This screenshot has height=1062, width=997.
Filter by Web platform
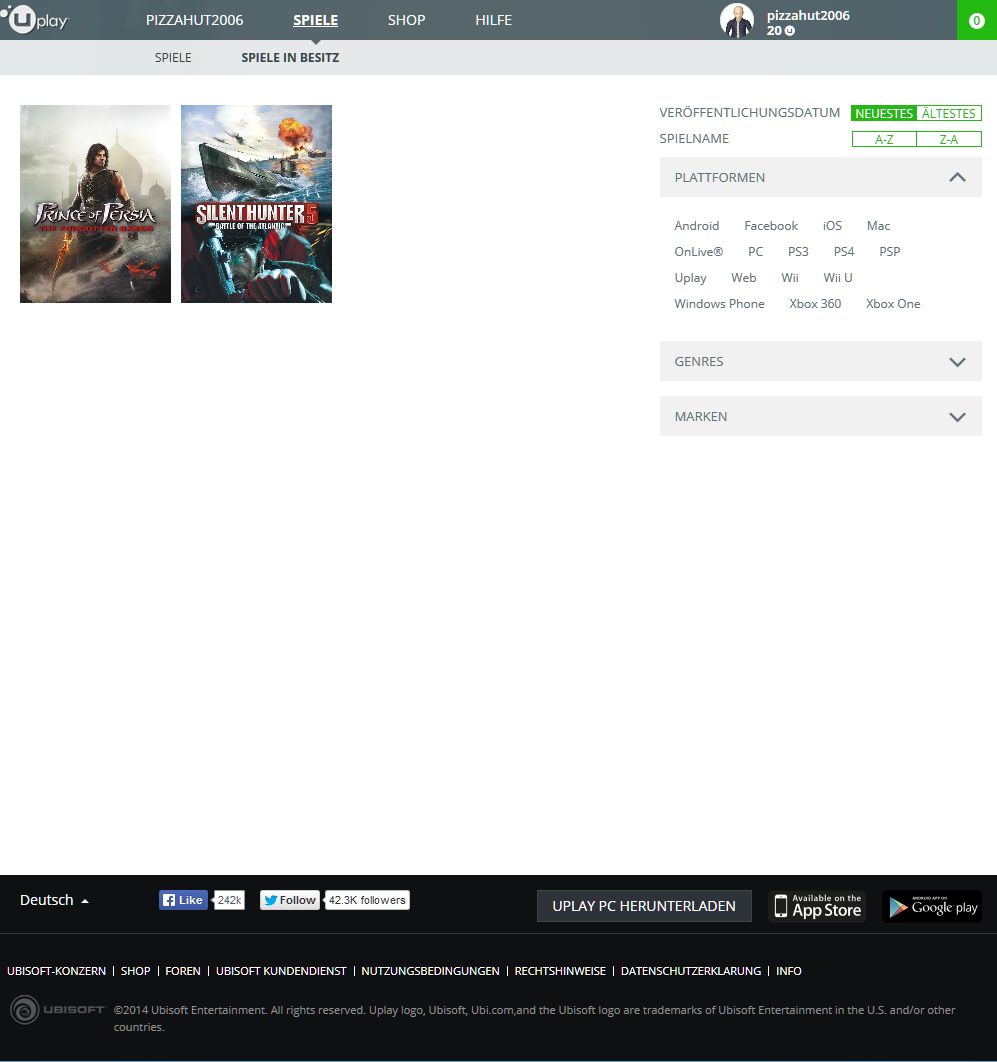pos(743,278)
